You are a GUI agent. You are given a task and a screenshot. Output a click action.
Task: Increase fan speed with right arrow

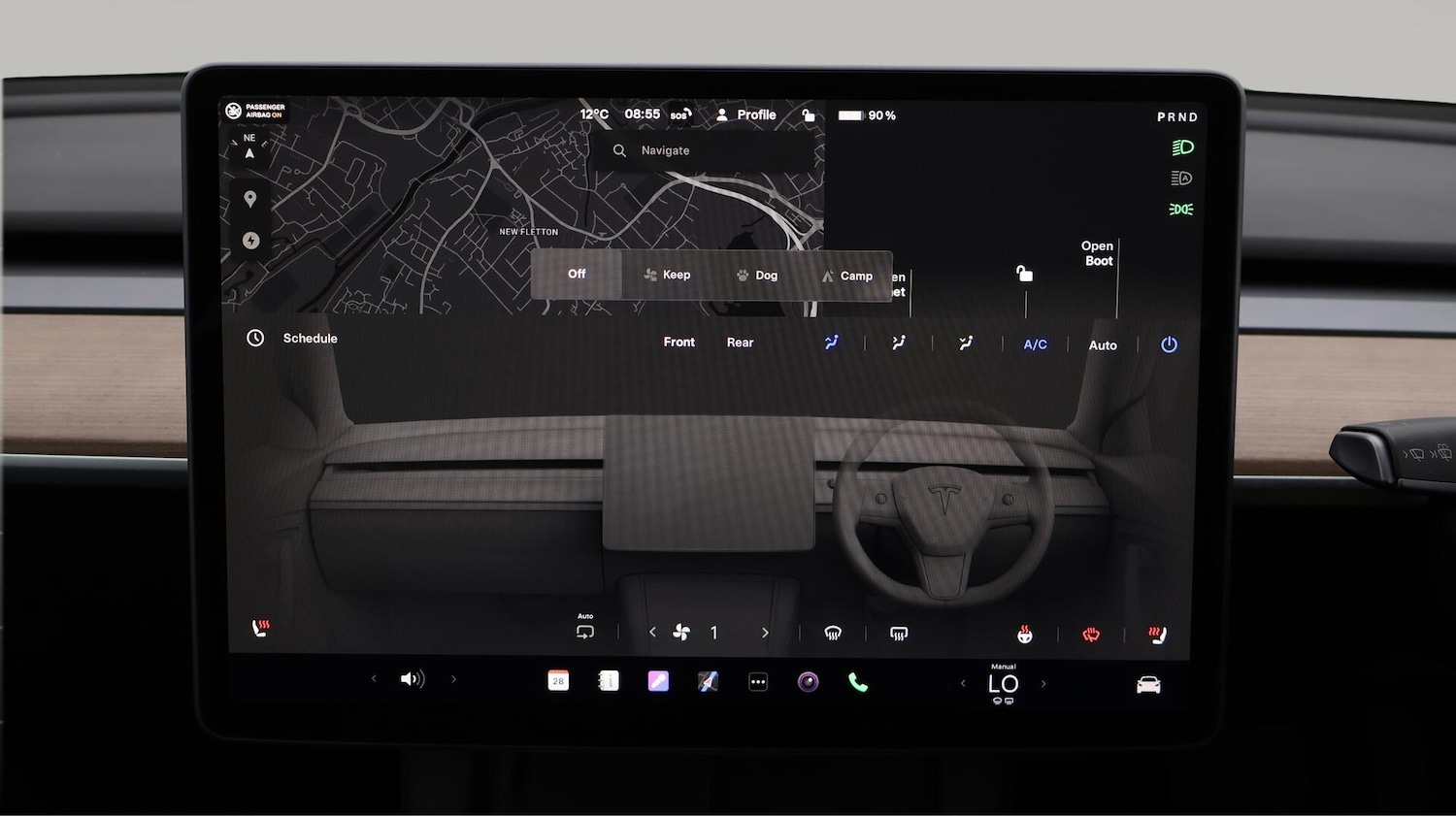[x=765, y=633]
